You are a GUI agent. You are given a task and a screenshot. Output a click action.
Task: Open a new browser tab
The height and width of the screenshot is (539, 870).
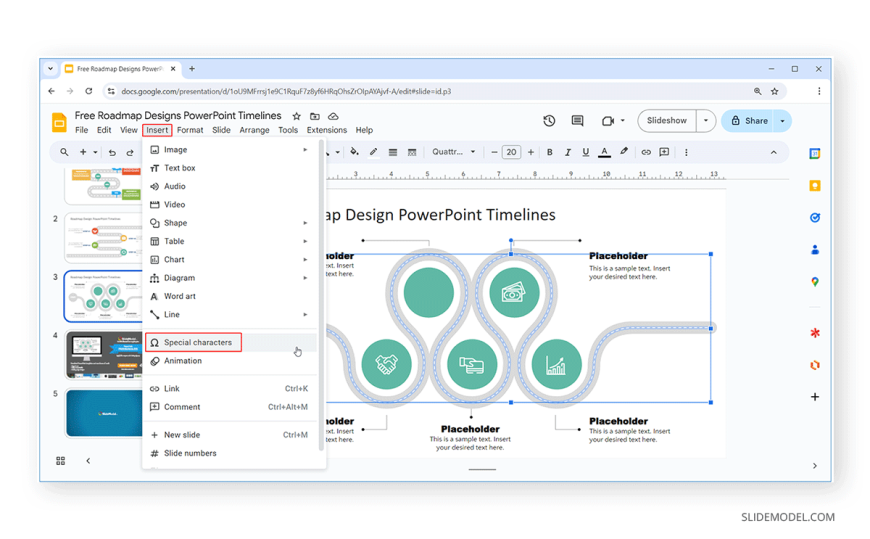(x=192, y=69)
